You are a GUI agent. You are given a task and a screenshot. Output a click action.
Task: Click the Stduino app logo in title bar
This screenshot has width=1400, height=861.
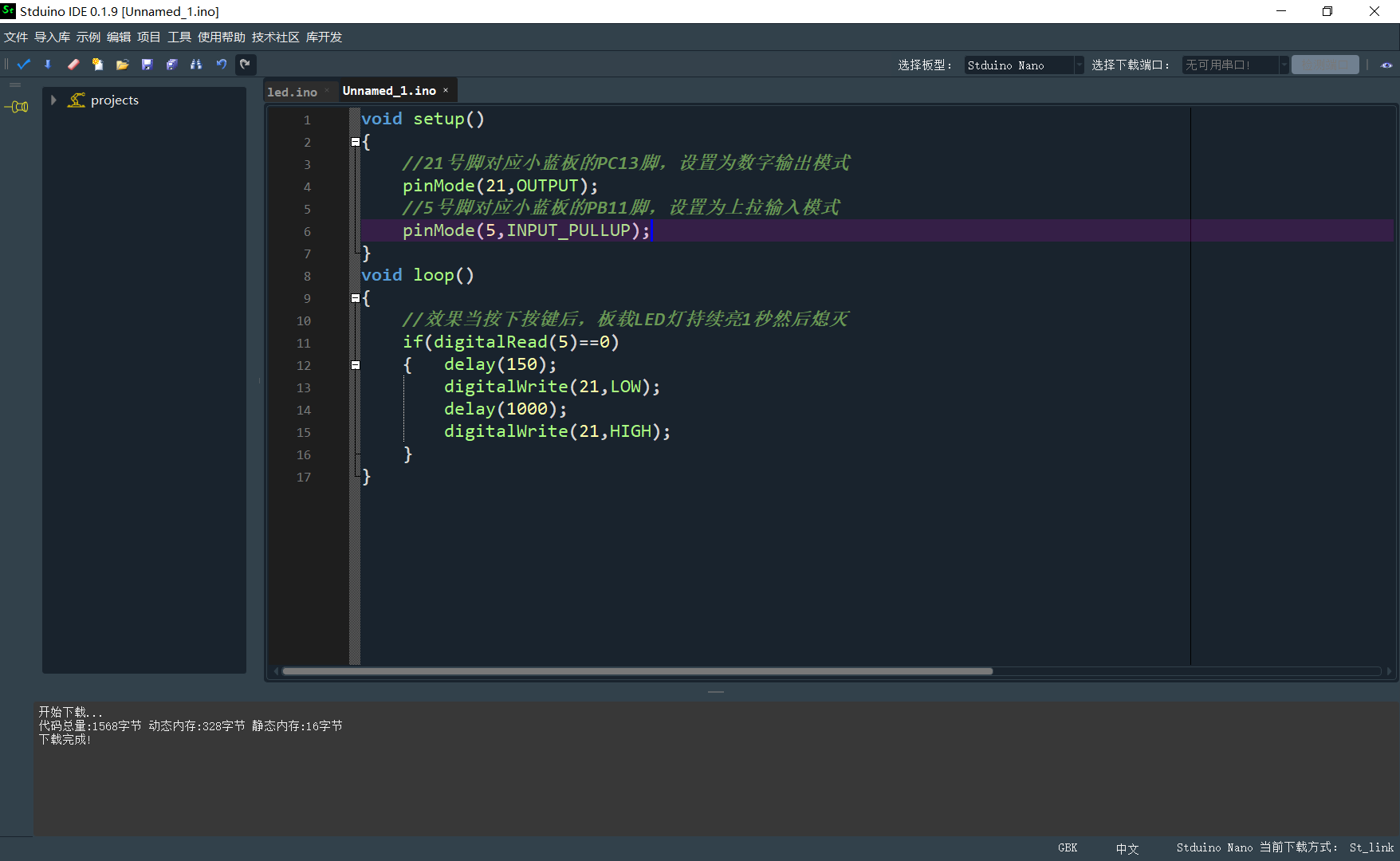tap(8, 11)
